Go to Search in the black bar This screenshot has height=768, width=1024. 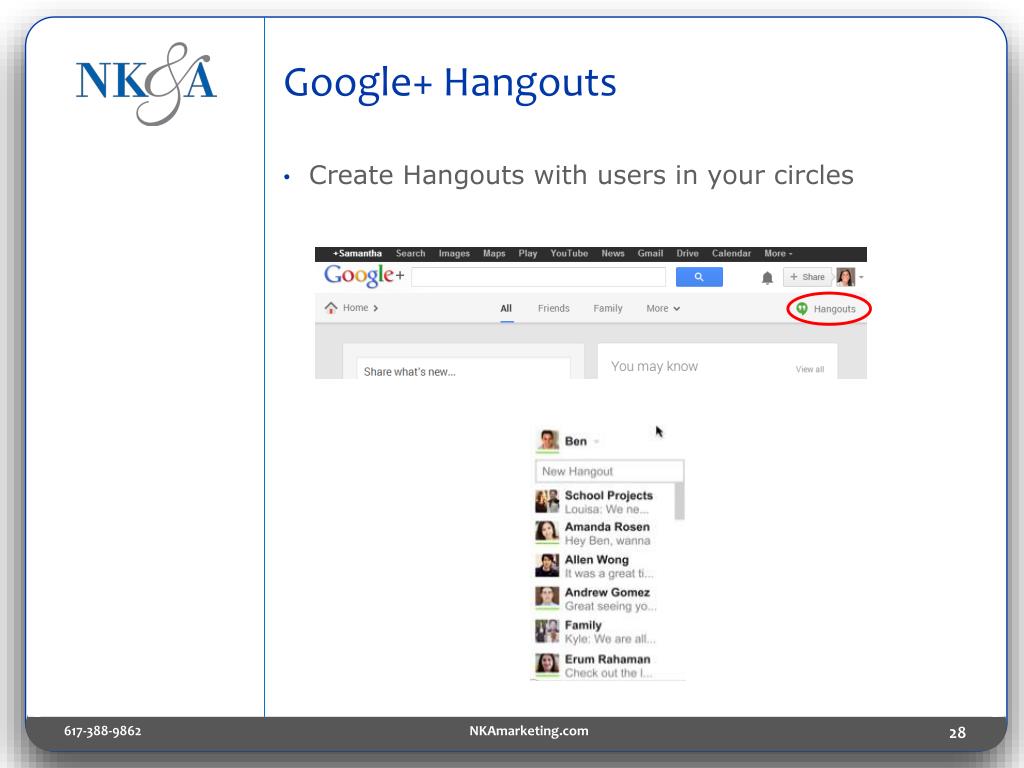(410, 253)
